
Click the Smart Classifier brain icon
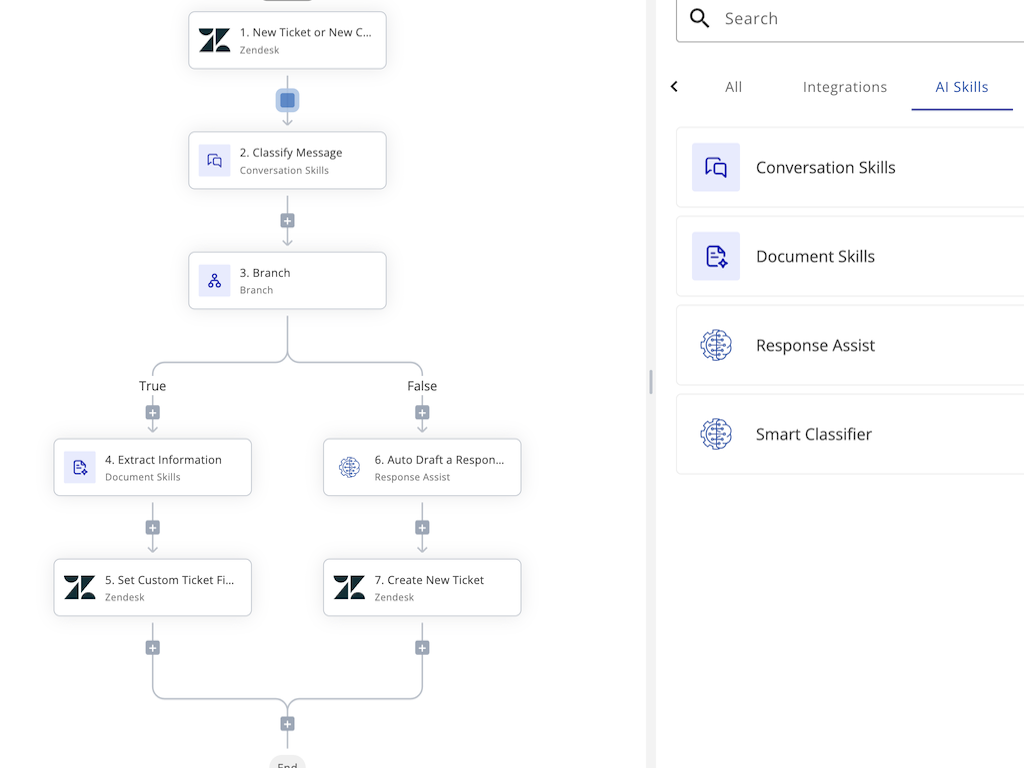coord(715,434)
